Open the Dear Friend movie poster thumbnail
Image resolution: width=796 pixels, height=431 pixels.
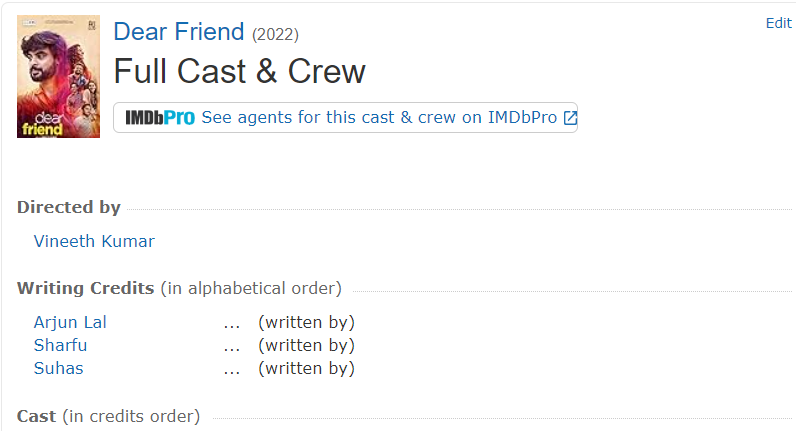[x=58, y=76]
